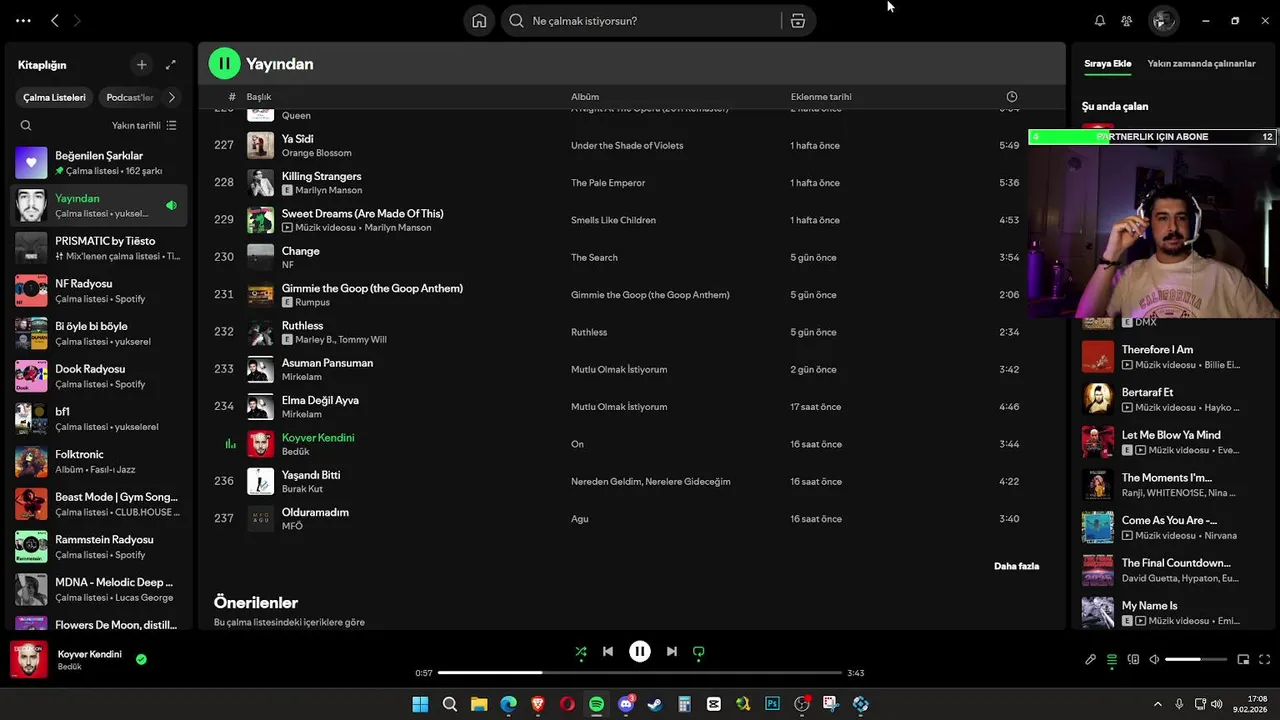This screenshot has height=720, width=1280.
Task: Open Windows Start menu
Action: pos(420,704)
